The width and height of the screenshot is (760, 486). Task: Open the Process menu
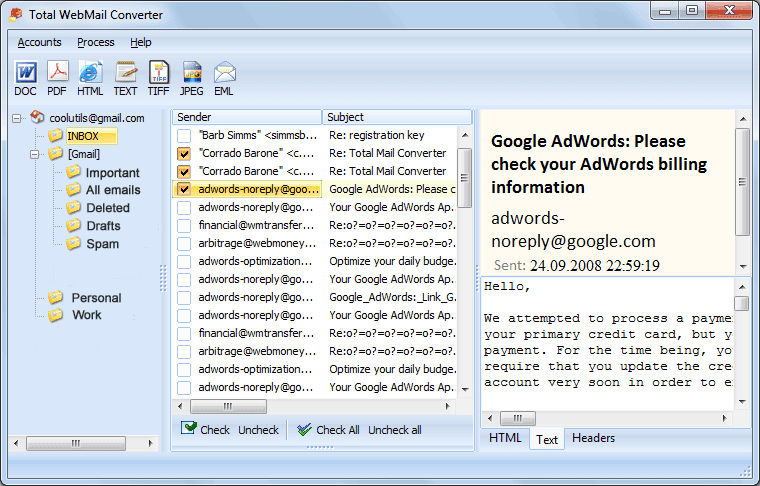[x=95, y=43]
